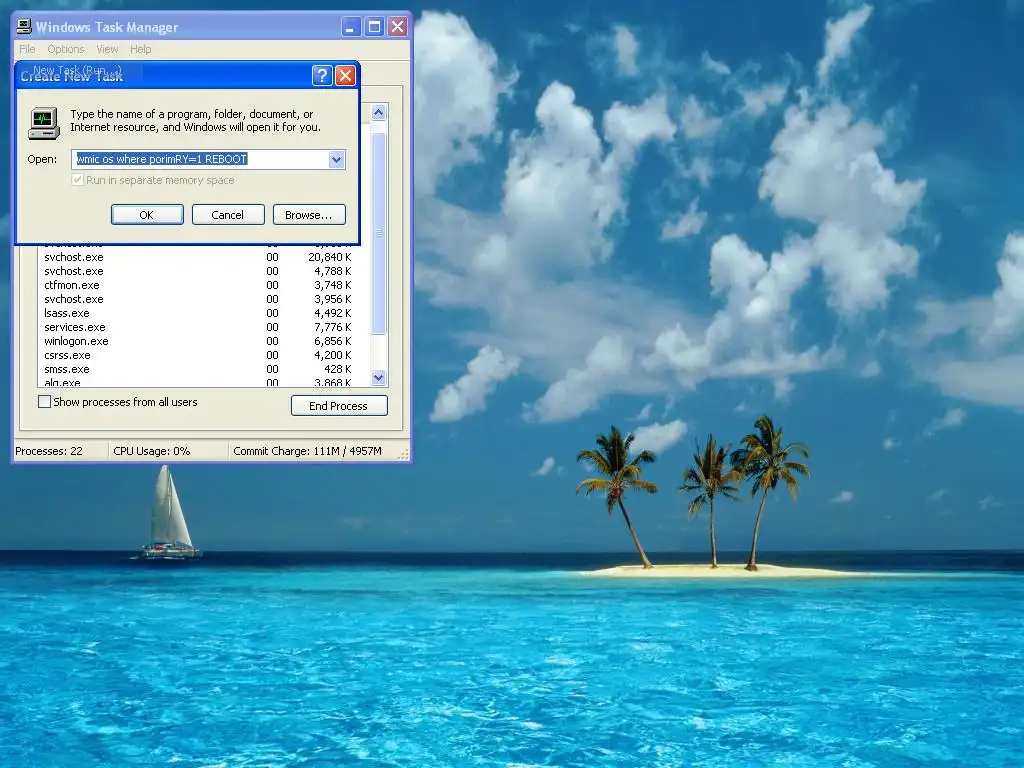Click the Task Manager title bar icon
The height and width of the screenshot is (768, 1024).
tap(24, 27)
